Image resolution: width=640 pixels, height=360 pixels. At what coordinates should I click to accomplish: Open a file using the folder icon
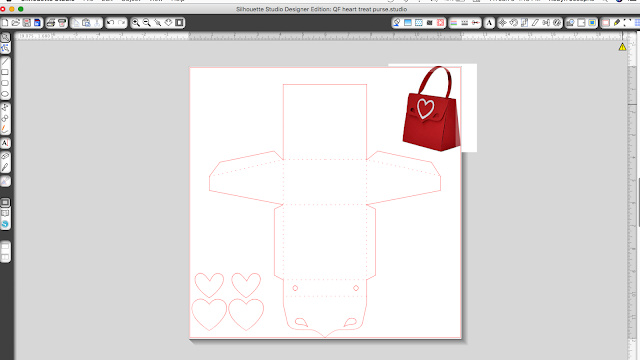(x=16, y=23)
